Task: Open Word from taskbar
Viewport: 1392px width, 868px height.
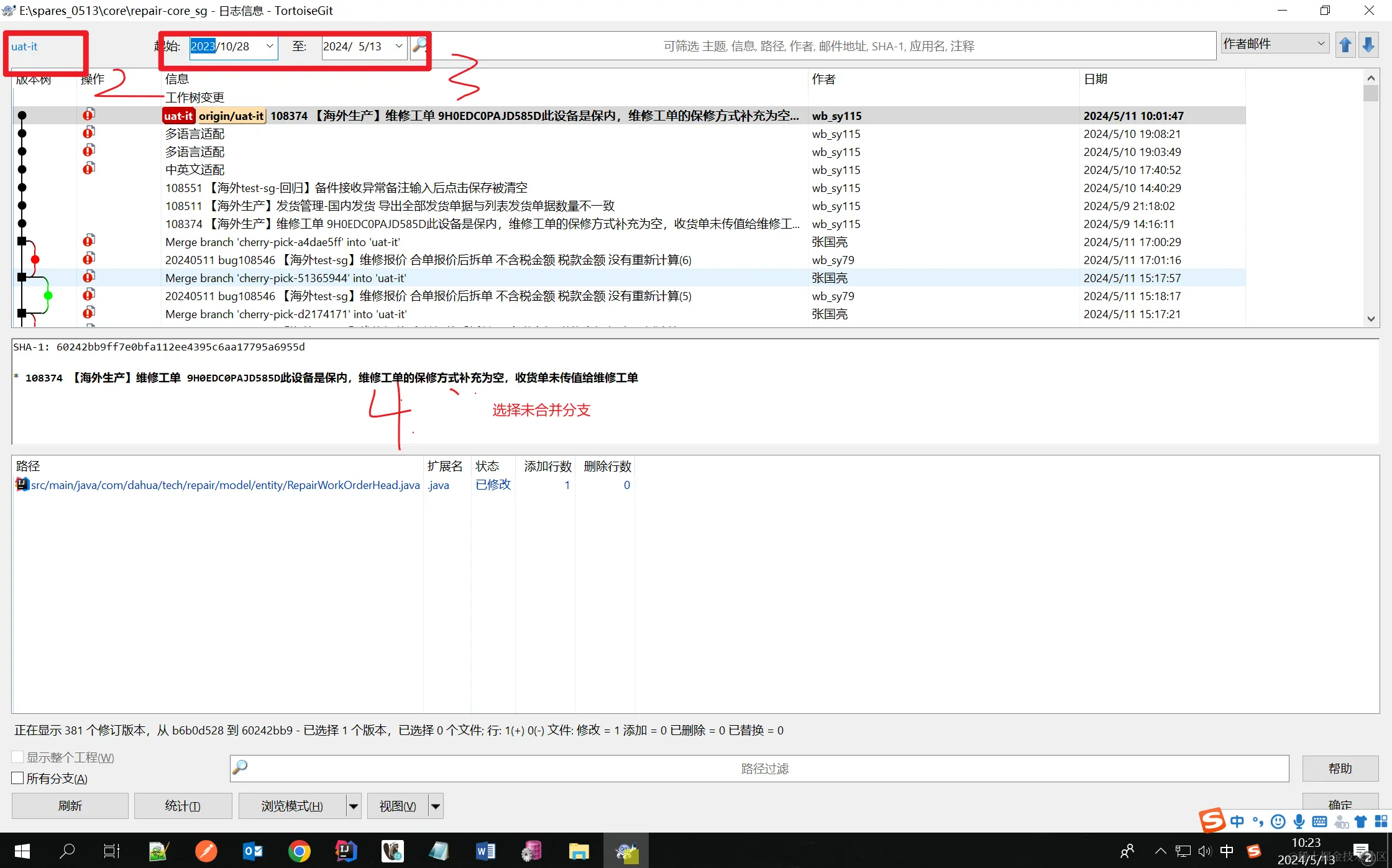Action: pyautogui.click(x=485, y=851)
